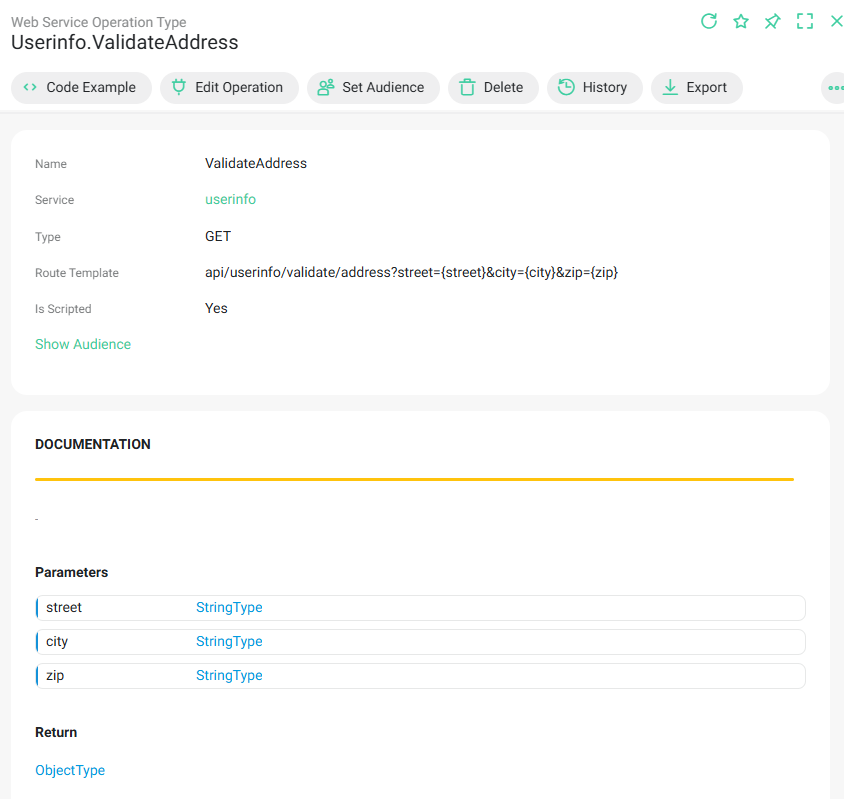View the operation History
The height and width of the screenshot is (799, 844).
click(x=594, y=88)
